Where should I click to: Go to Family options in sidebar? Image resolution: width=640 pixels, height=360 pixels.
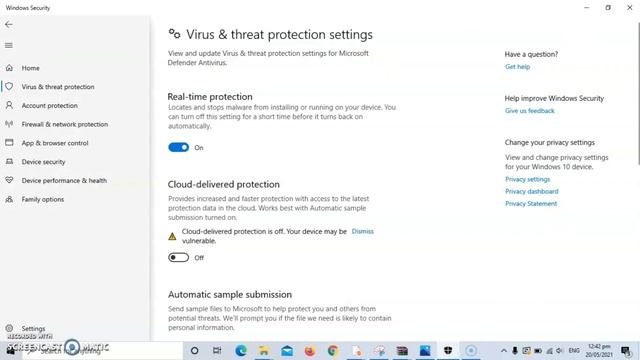pos(43,199)
